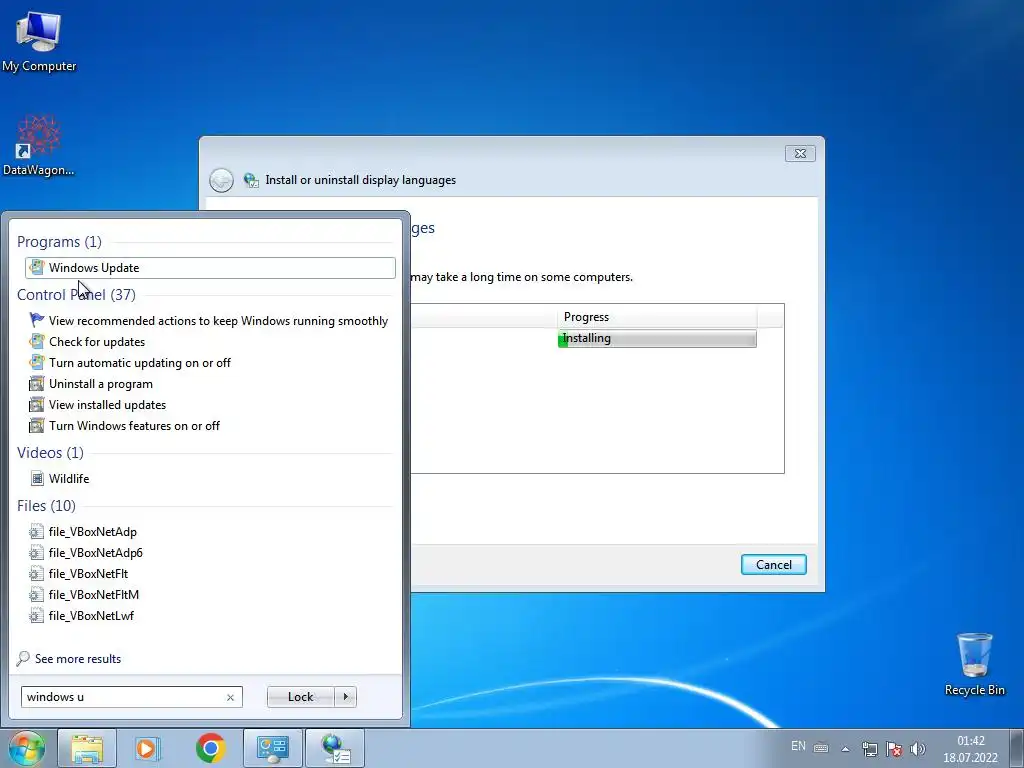The width and height of the screenshot is (1024, 768).
Task: Expand the shutdown options arrow beside Lock
Action: [345, 697]
